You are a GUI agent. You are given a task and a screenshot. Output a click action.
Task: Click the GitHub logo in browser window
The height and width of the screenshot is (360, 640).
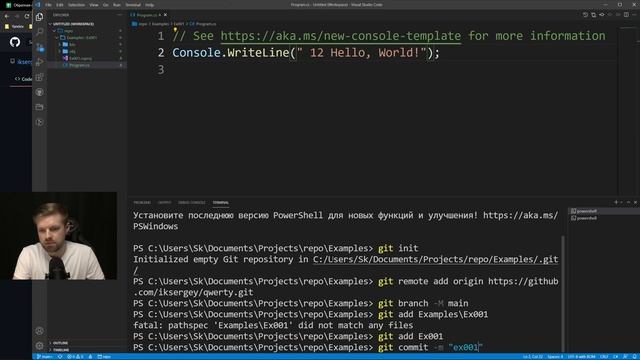15,42
